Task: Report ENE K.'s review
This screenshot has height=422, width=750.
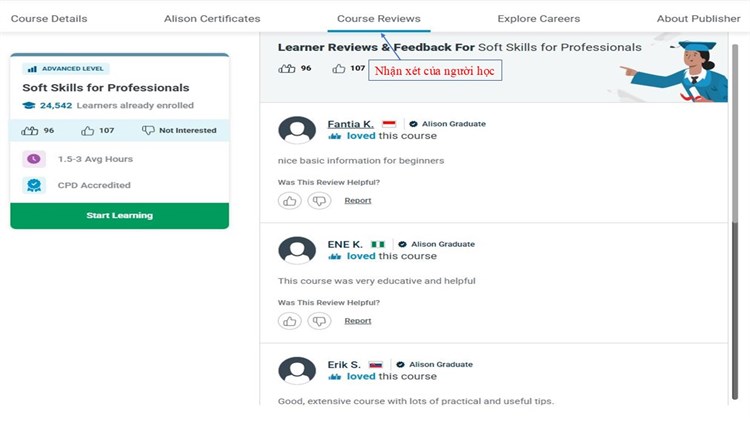Action: [358, 321]
